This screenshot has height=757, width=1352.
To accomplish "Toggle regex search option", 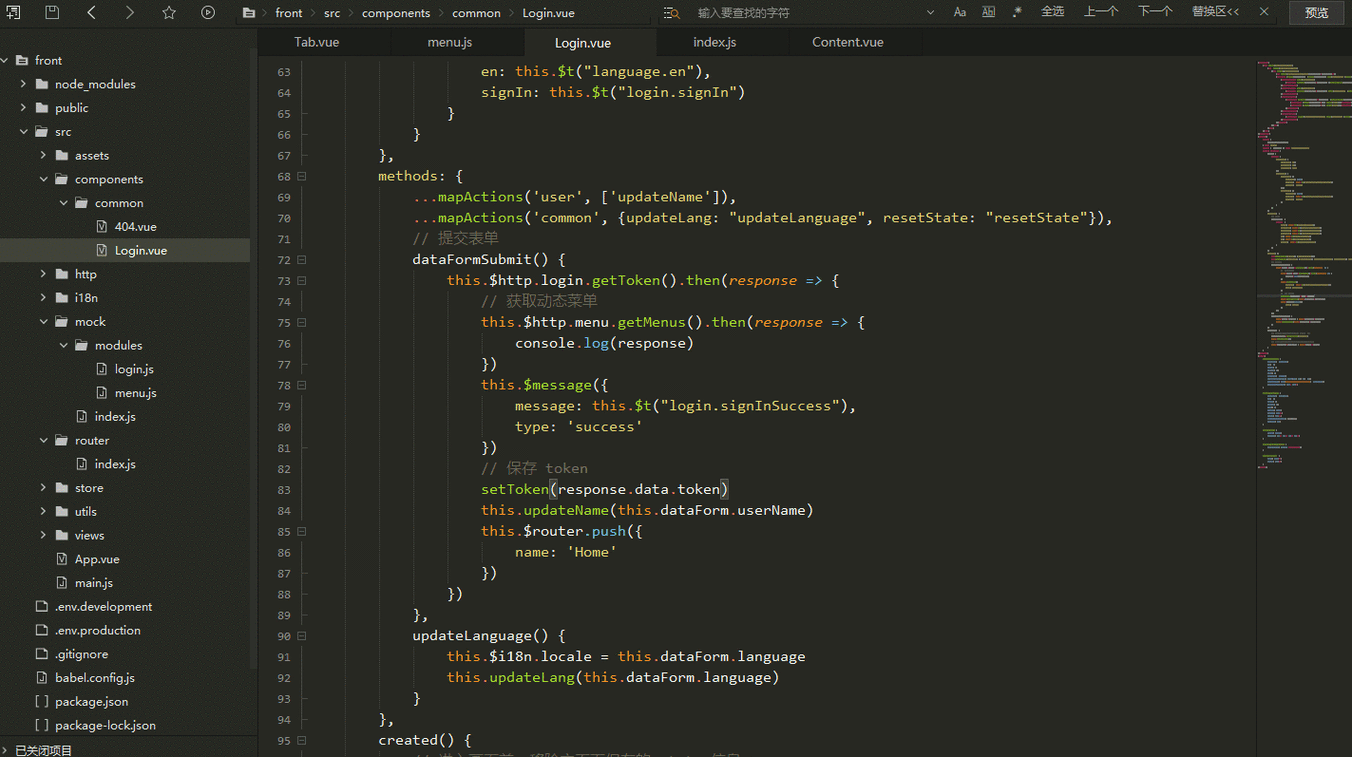I will (x=1017, y=12).
